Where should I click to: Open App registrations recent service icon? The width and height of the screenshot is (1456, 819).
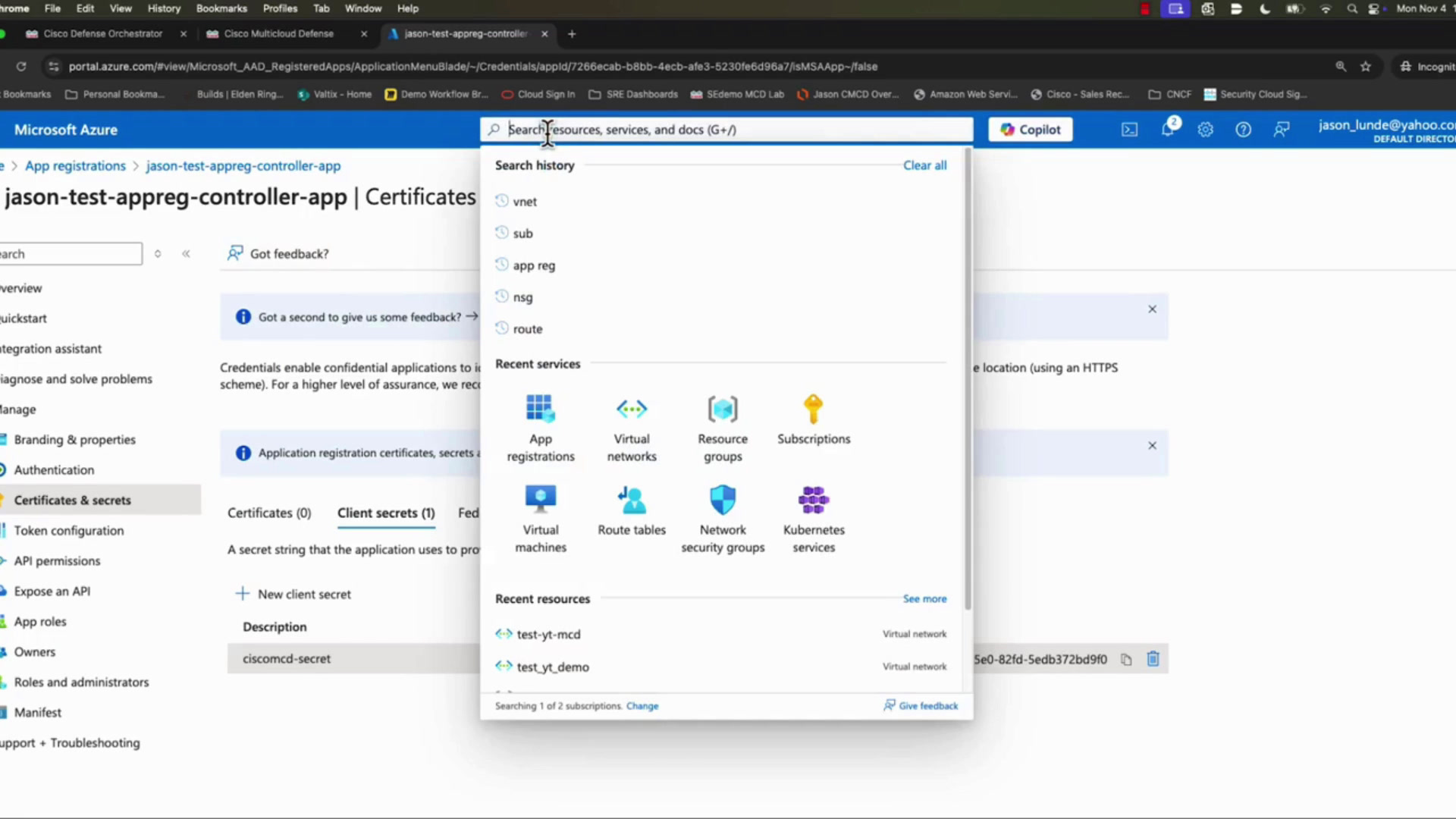click(x=541, y=409)
